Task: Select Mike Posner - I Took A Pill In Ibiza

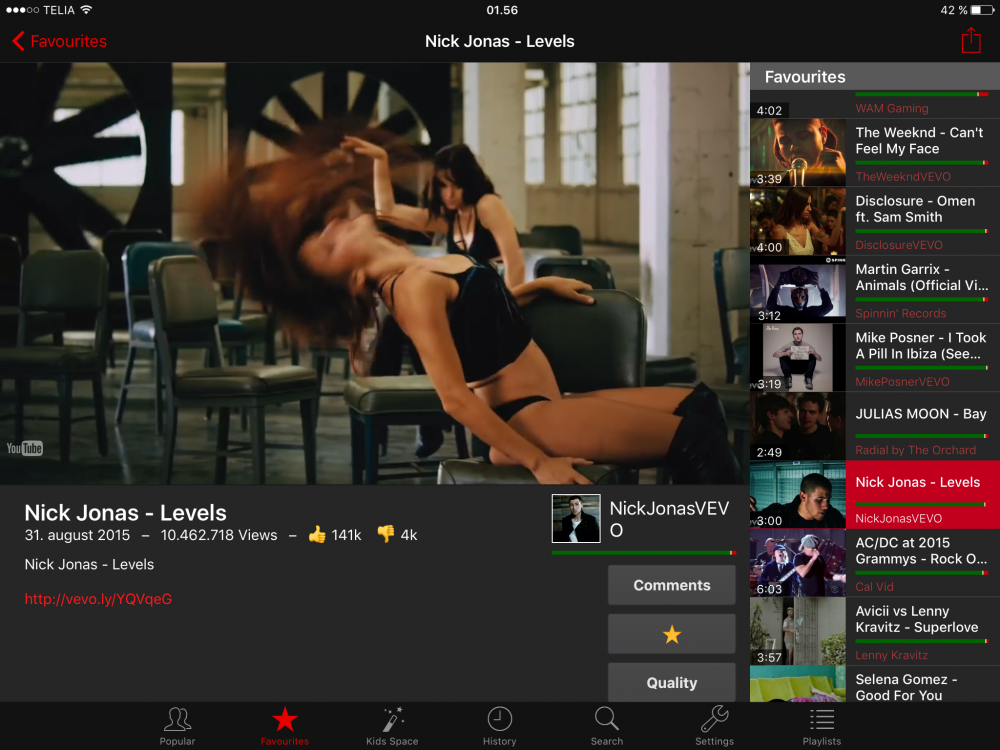Action: [875, 357]
